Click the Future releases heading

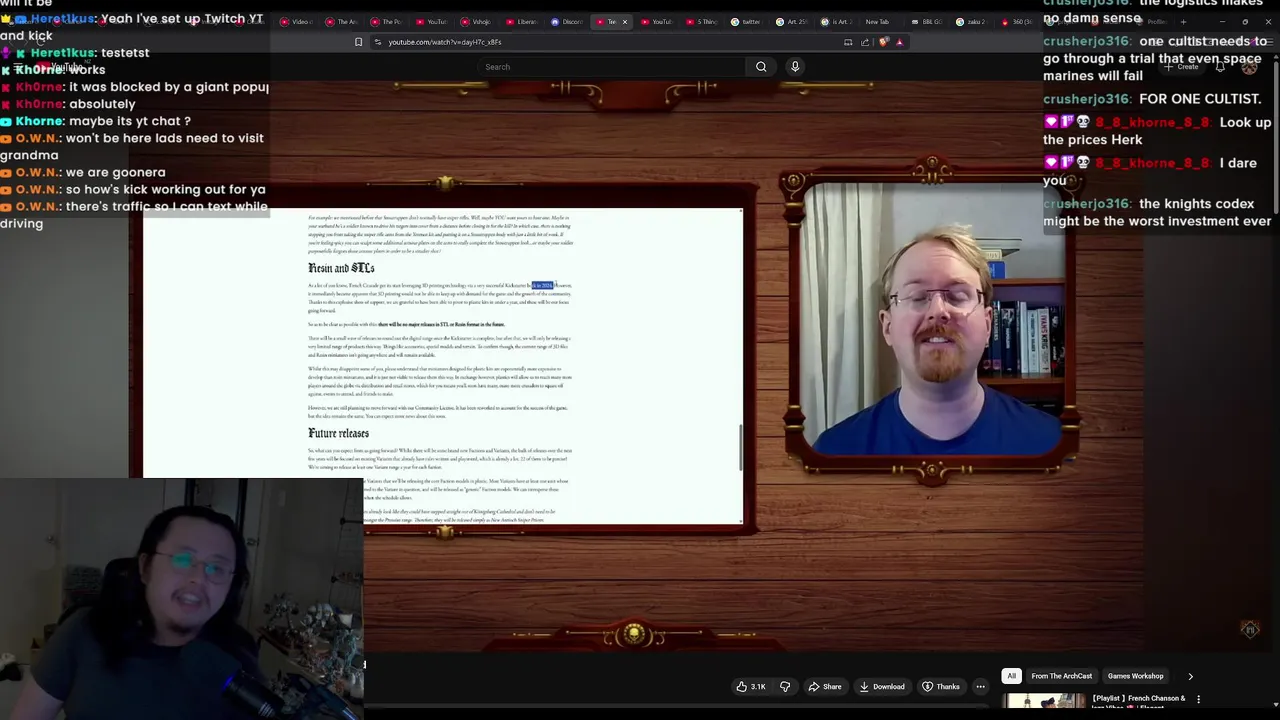pyautogui.click(x=338, y=433)
